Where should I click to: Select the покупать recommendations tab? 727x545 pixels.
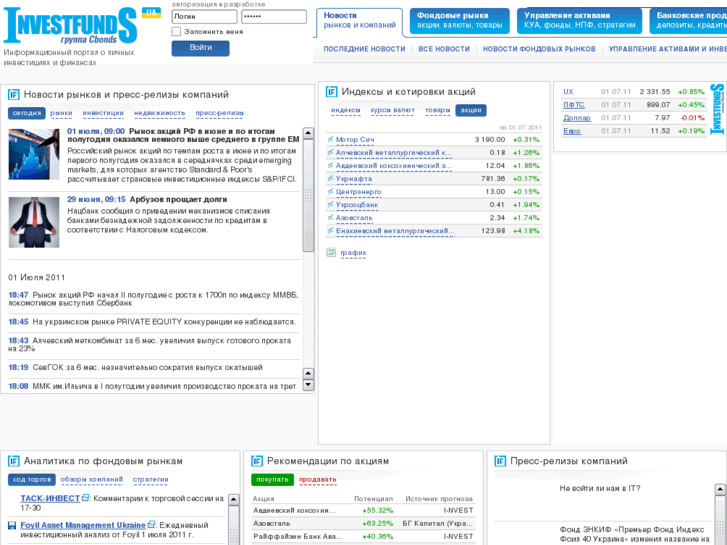pos(272,480)
